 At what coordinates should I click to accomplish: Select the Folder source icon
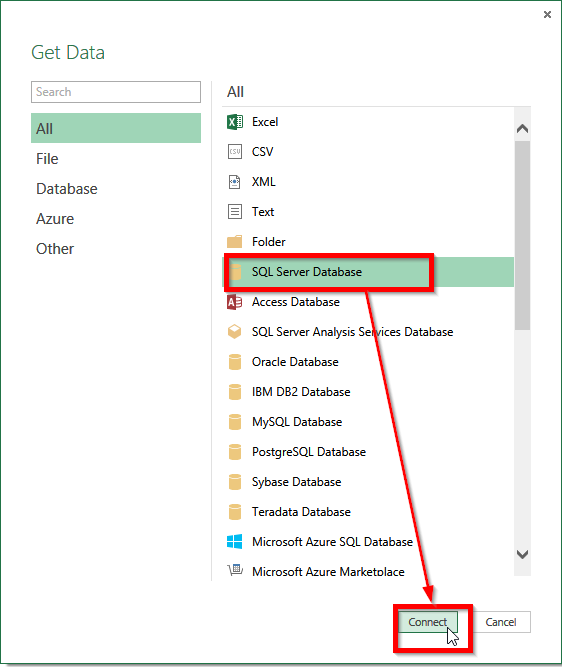pyautogui.click(x=234, y=242)
